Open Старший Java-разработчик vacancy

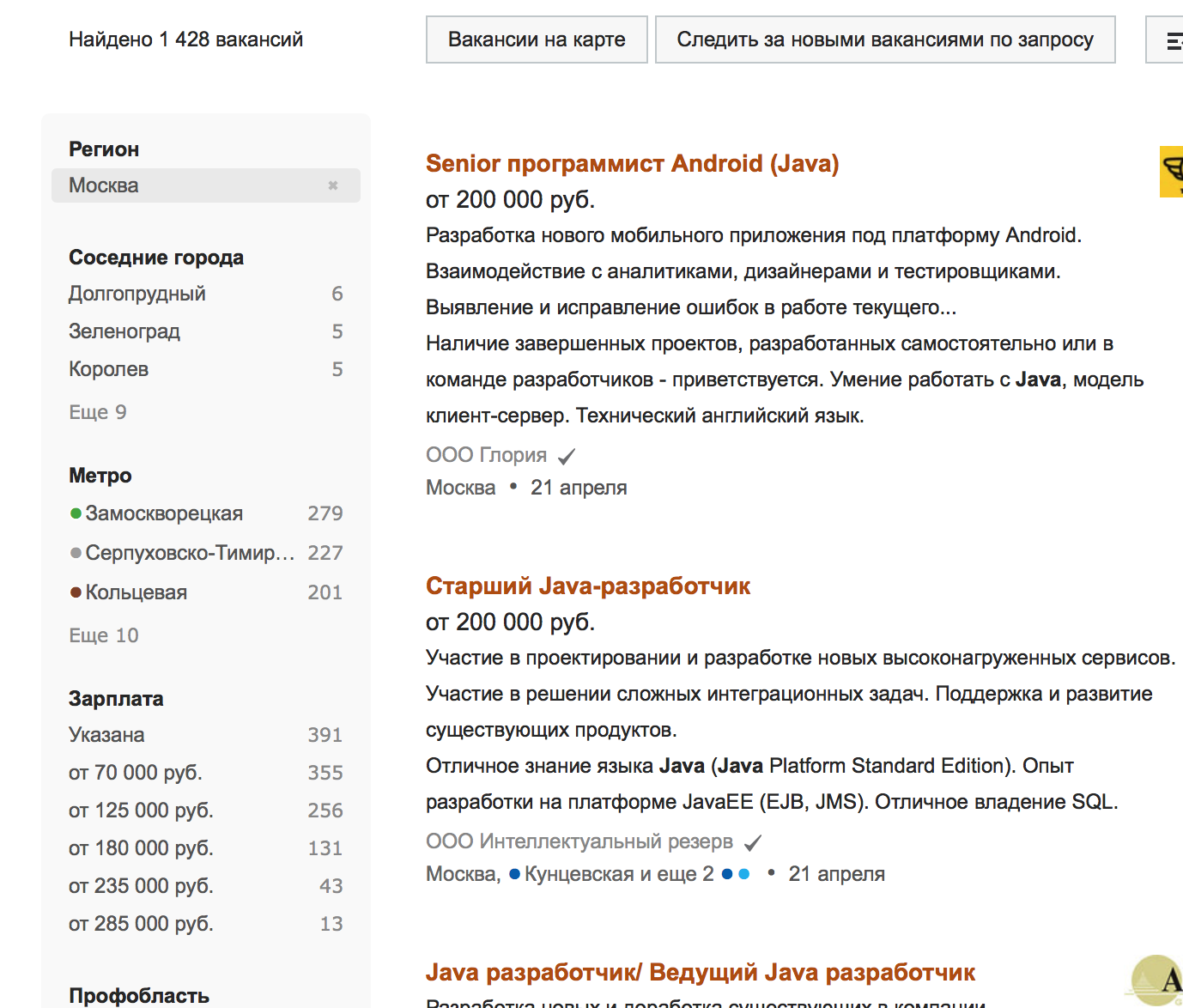click(x=588, y=586)
